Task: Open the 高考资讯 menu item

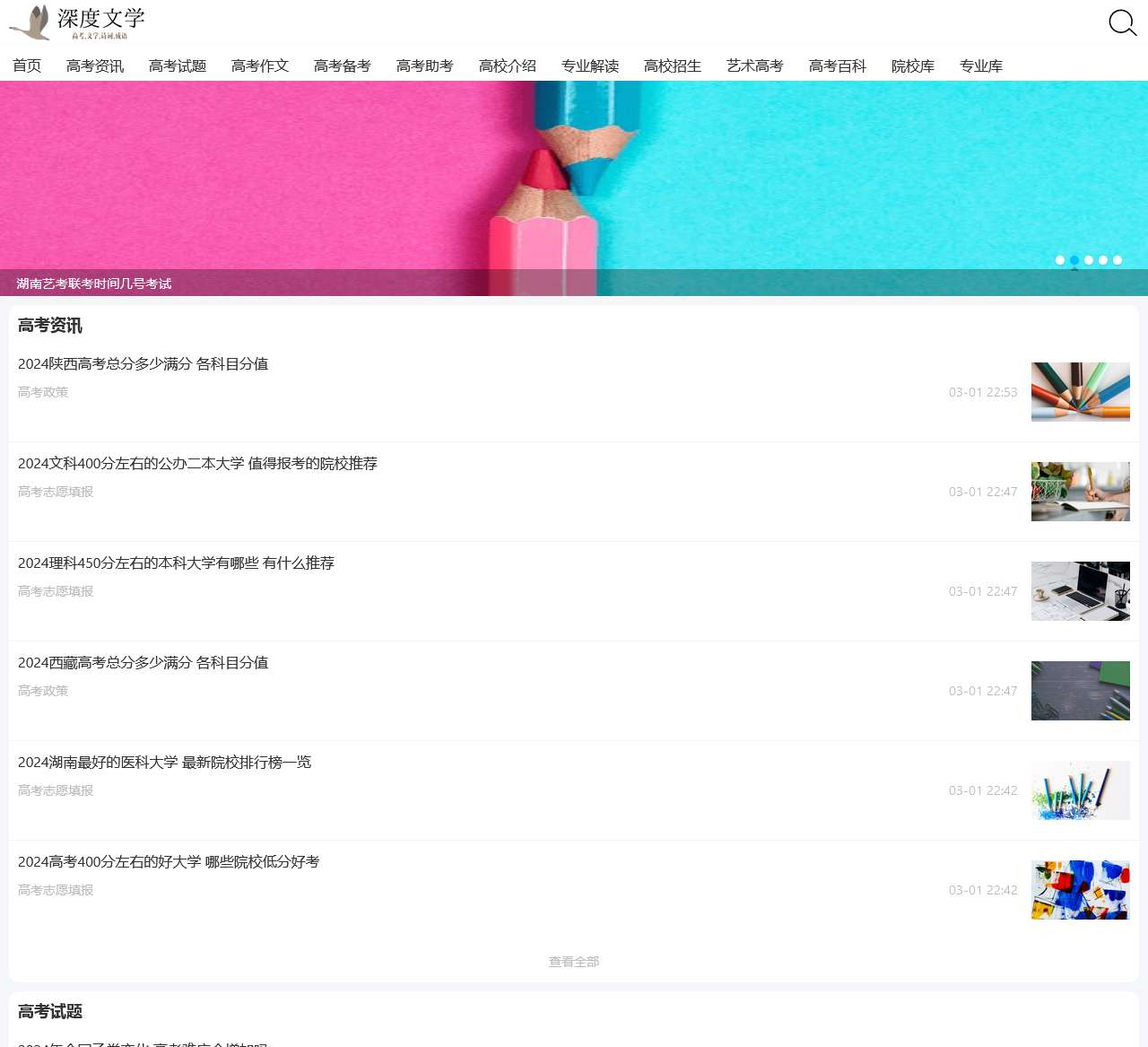Action: 95,65
